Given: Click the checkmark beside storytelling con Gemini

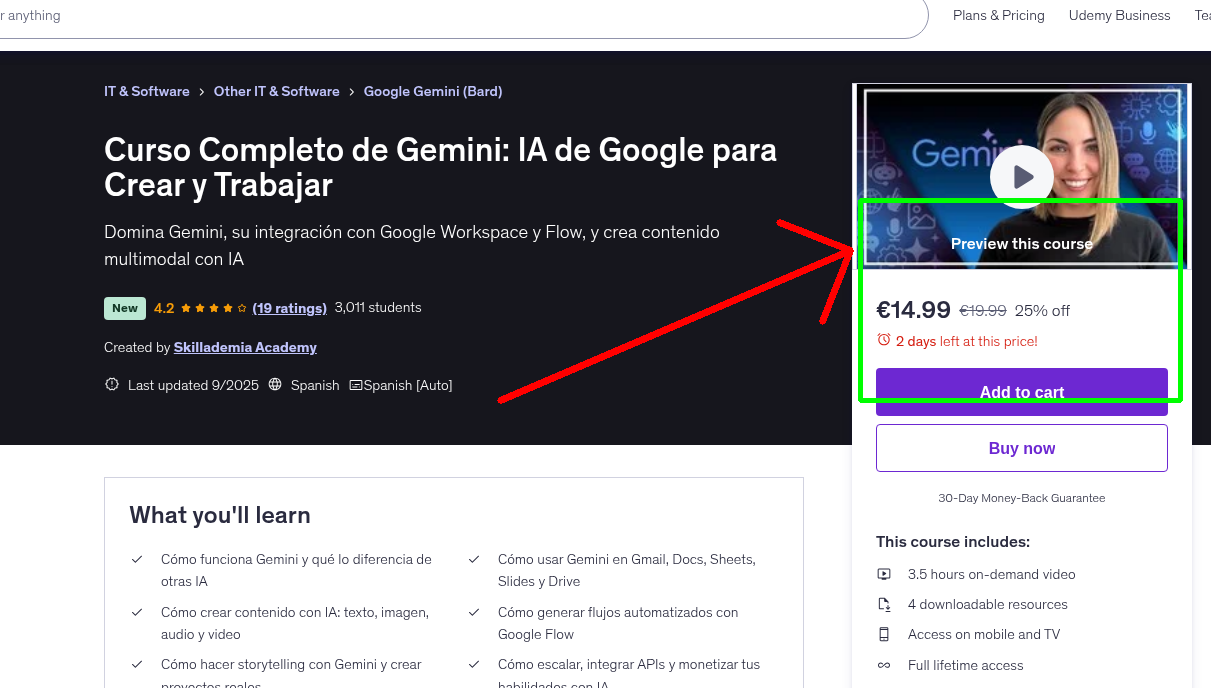Looking at the screenshot, I should click(x=138, y=663).
